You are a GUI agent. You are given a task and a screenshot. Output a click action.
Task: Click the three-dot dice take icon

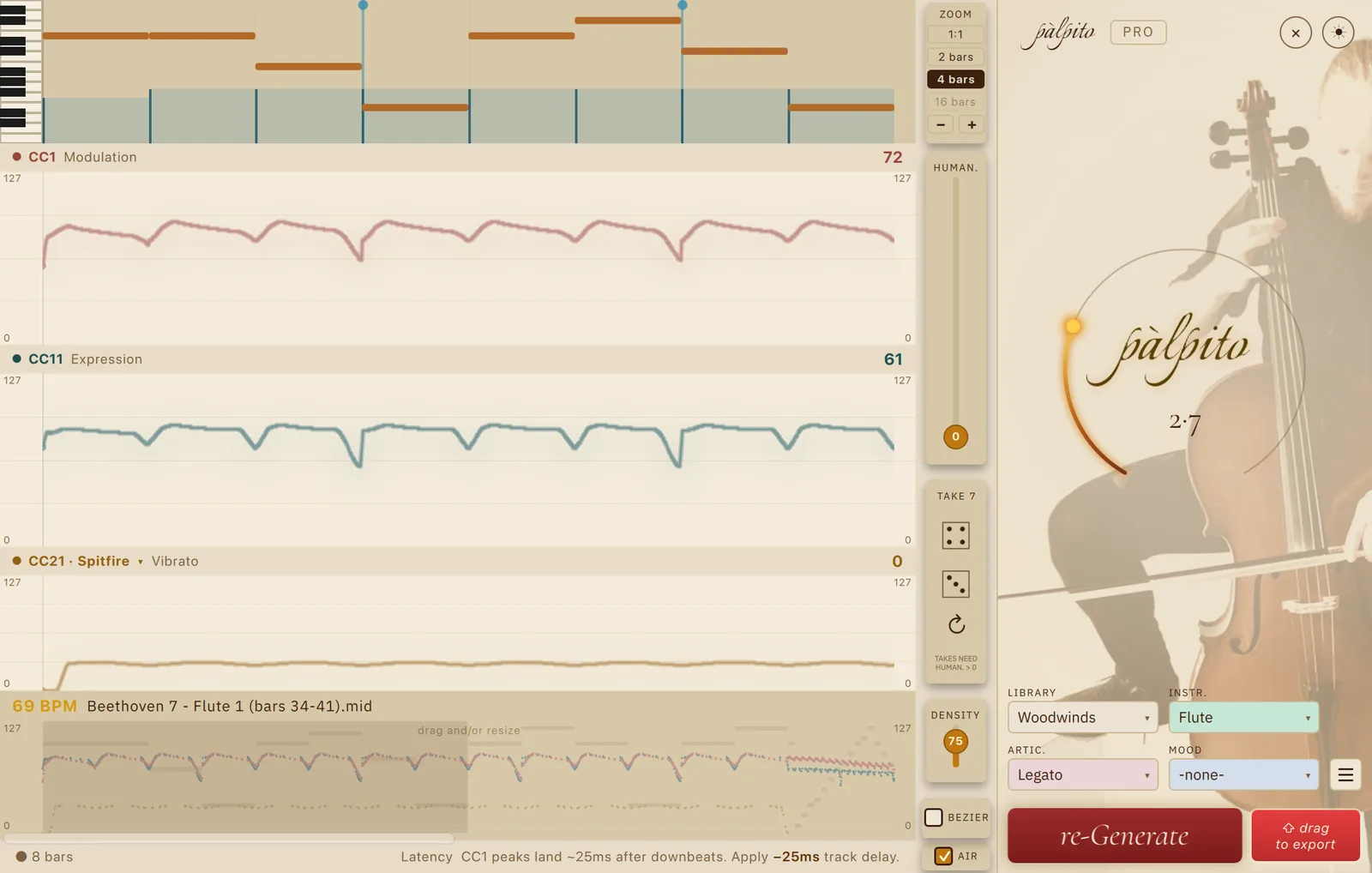coord(955,584)
